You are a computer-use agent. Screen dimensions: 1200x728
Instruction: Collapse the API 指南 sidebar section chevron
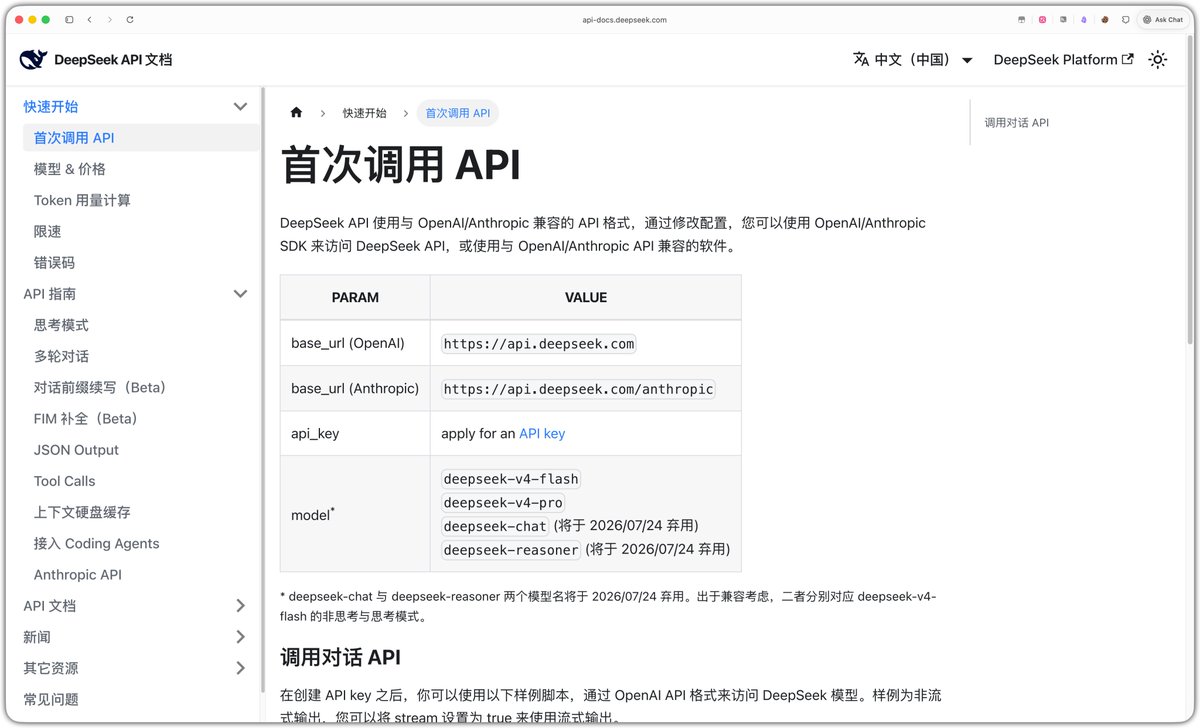pos(240,294)
